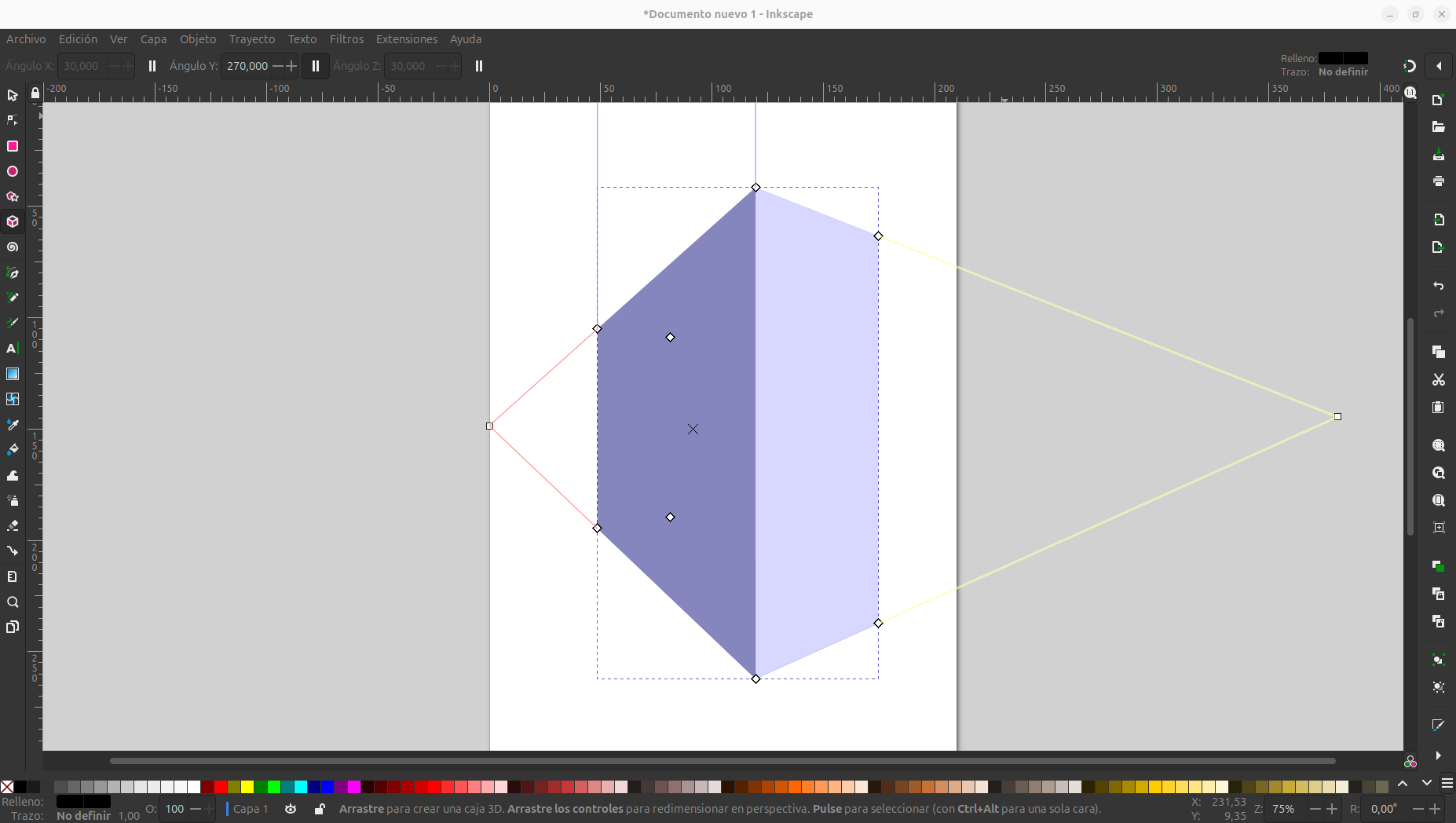The image size is (1456, 823).
Task: Click the Paste clipboard icon
Action: (1439, 407)
